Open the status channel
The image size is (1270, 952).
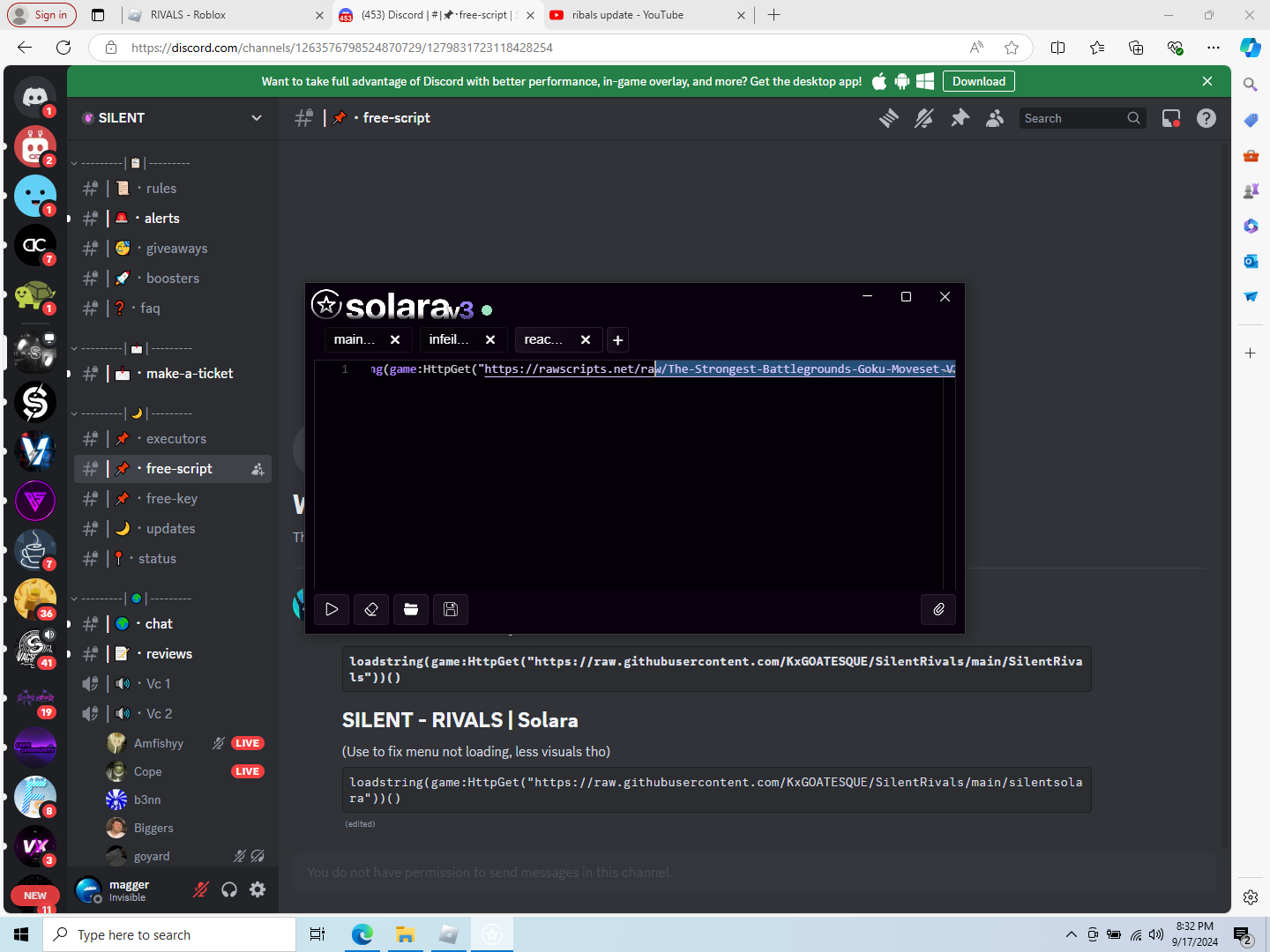coord(173,559)
